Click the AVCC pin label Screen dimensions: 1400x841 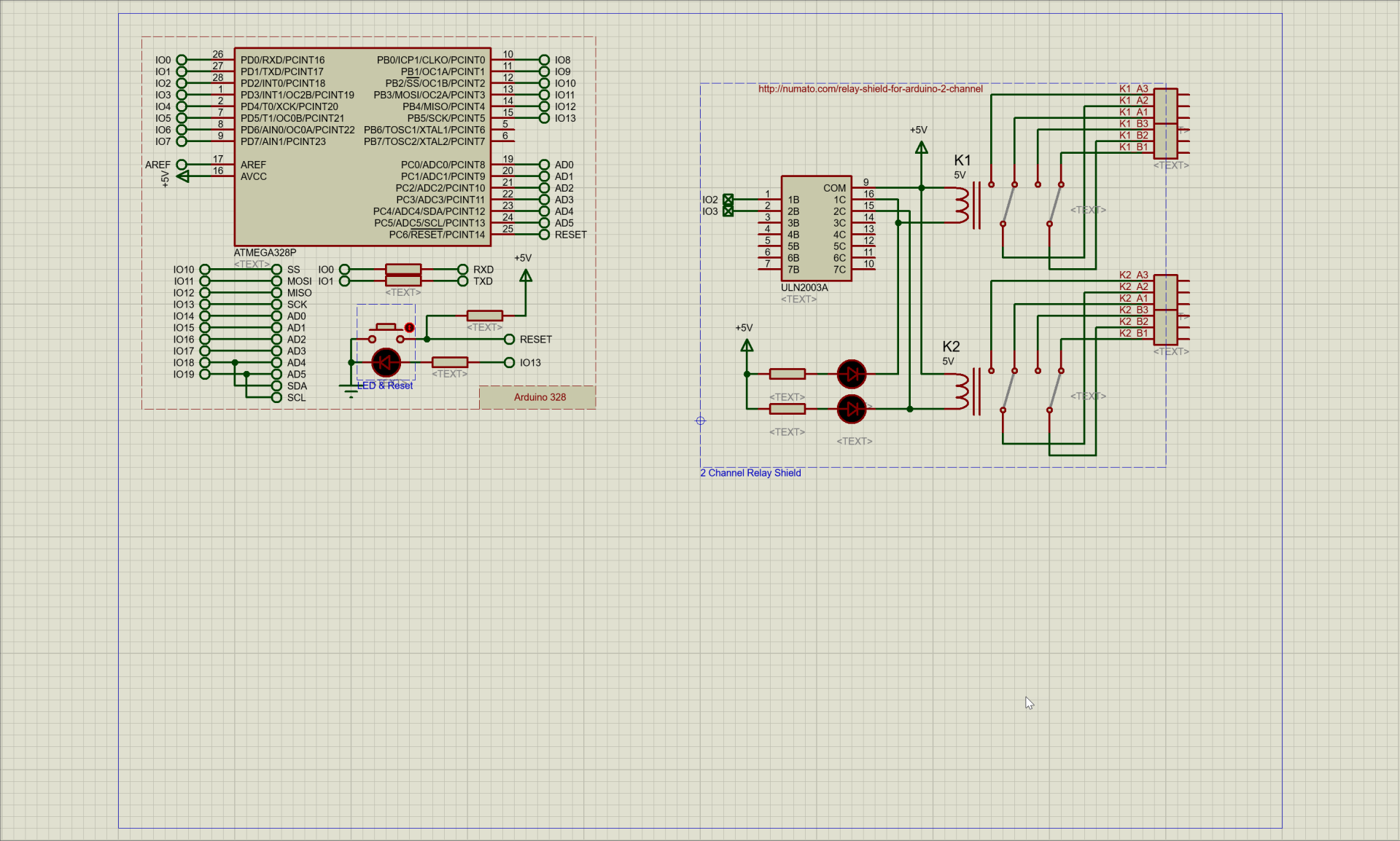point(254,176)
